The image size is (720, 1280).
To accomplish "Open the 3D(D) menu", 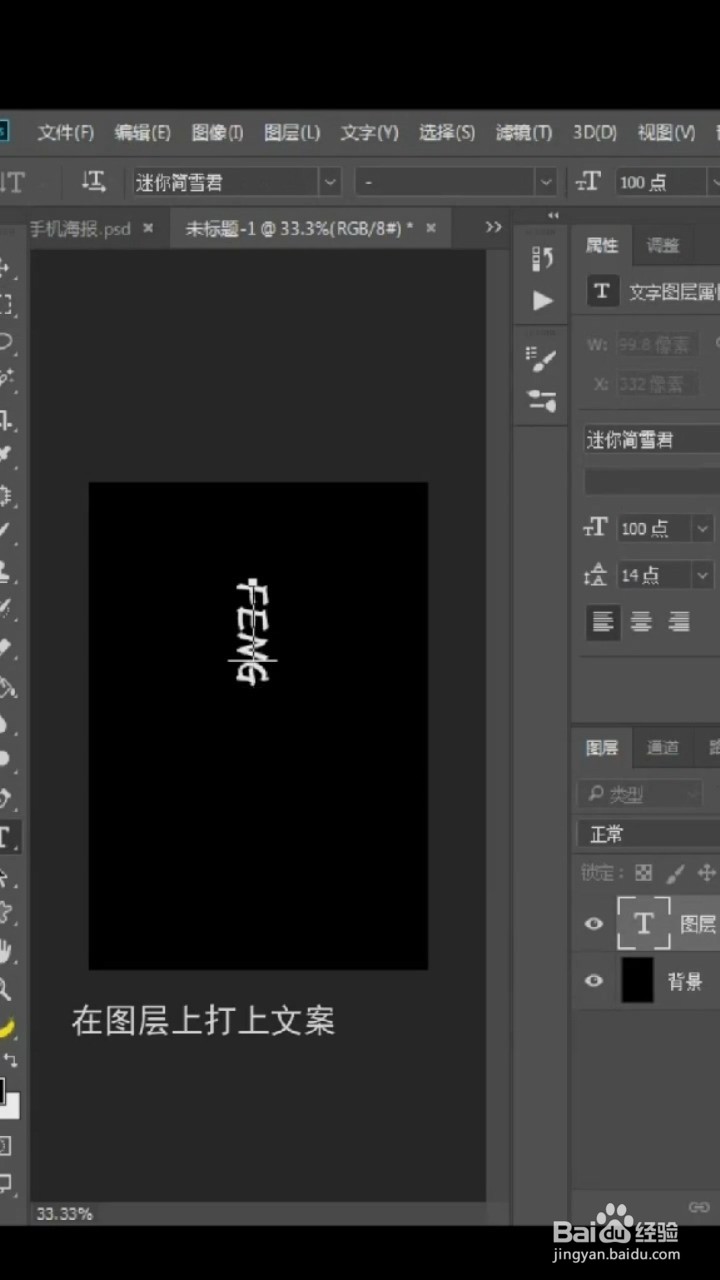I will click(594, 132).
